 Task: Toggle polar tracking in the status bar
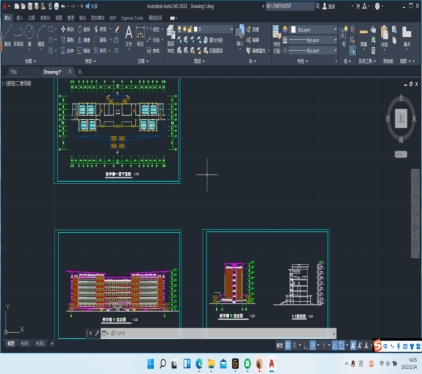[313, 346]
